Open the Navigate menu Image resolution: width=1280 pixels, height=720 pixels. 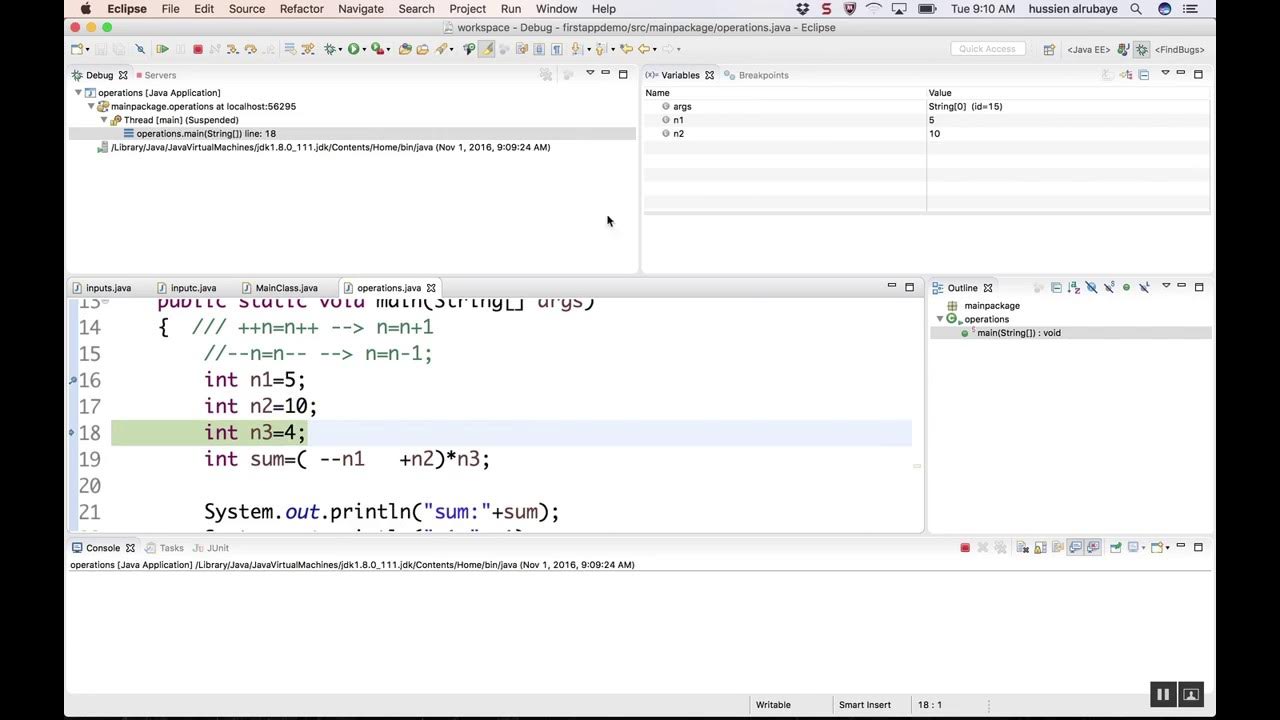361,9
